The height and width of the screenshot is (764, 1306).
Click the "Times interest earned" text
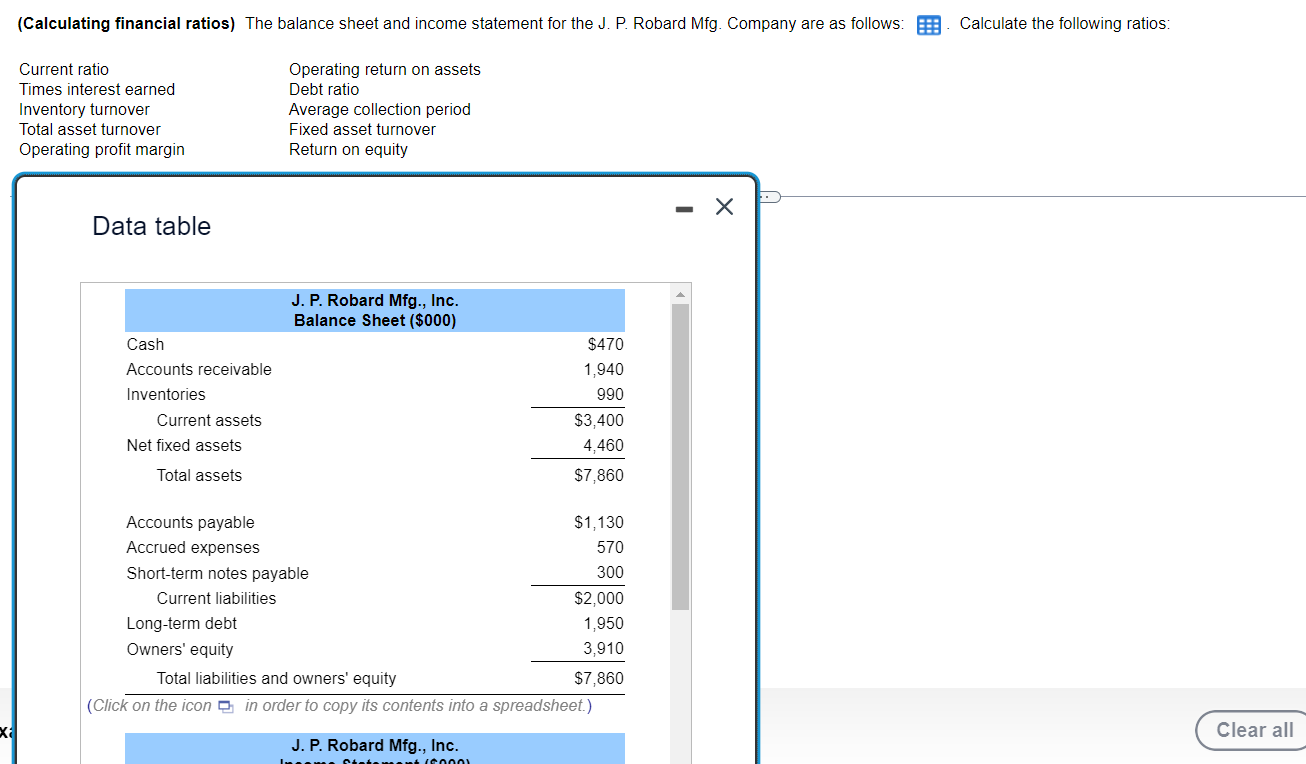[x=96, y=89]
